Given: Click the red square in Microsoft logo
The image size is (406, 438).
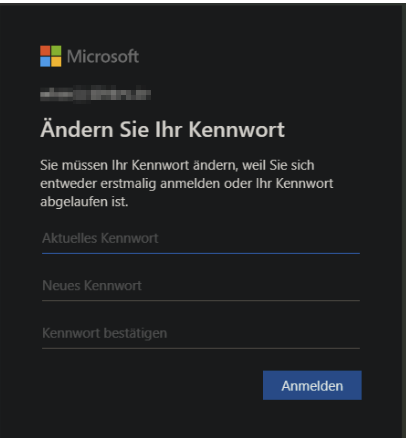Looking at the screenshot, I should [45, 51].
